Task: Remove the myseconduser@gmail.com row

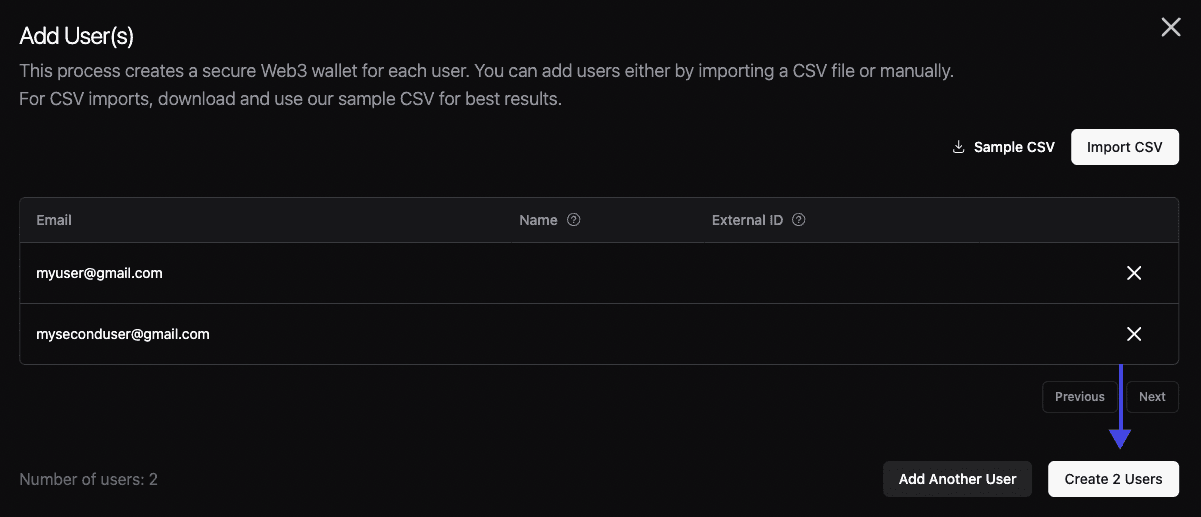Action: [1134, 334]
